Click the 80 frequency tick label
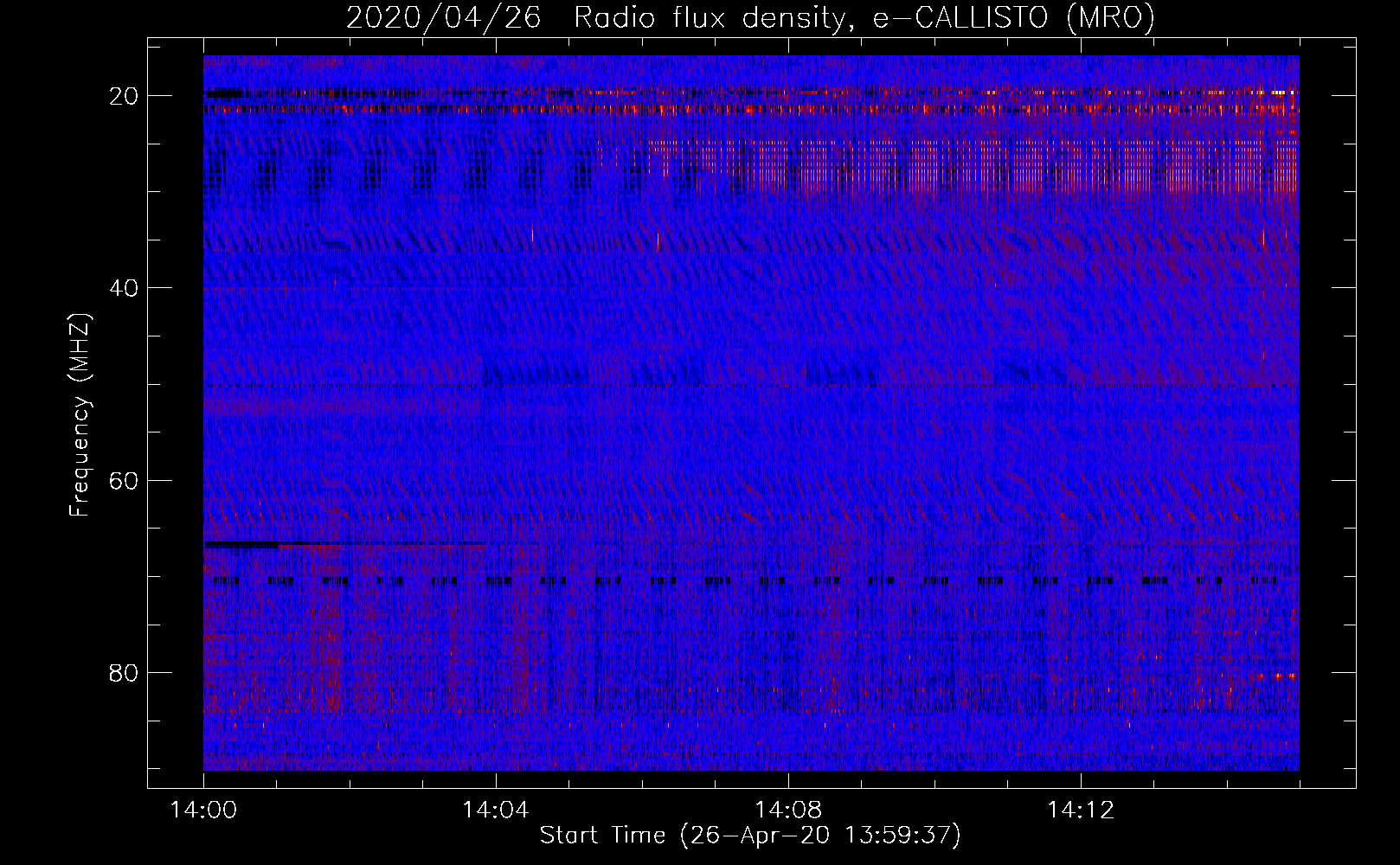This screenshot has width=1400, height=865. (124, 672)
